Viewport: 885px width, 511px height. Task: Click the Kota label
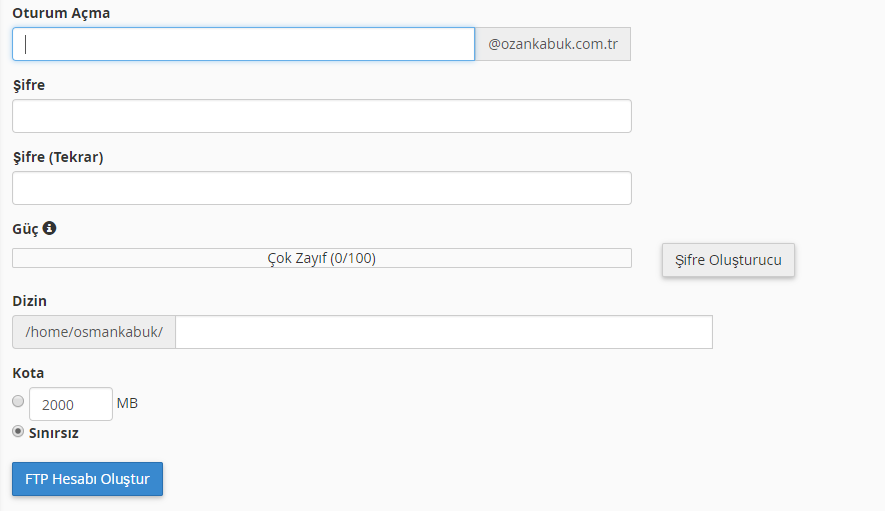(28, 373)
